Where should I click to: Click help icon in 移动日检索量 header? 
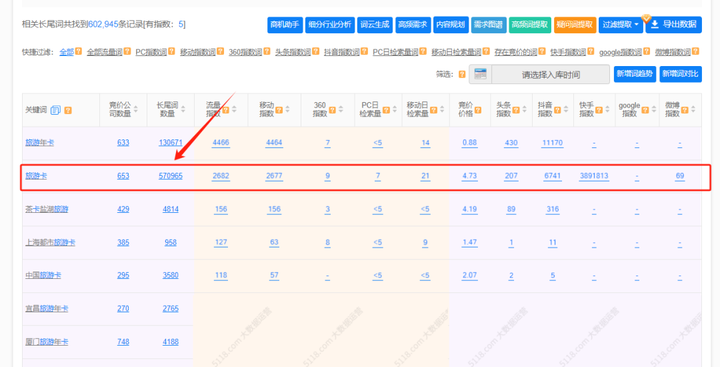coord(433,110)
